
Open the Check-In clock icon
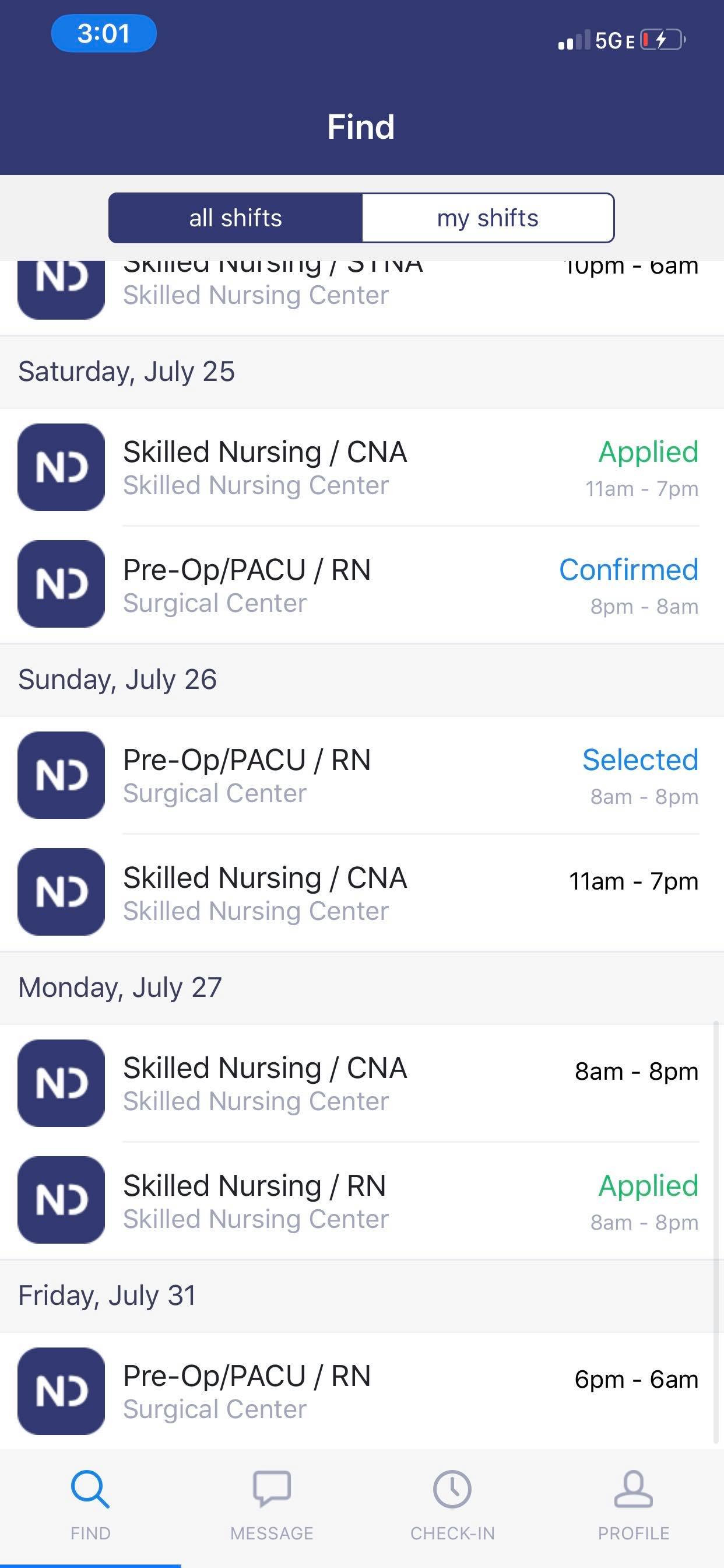[x=452, y=1489]
